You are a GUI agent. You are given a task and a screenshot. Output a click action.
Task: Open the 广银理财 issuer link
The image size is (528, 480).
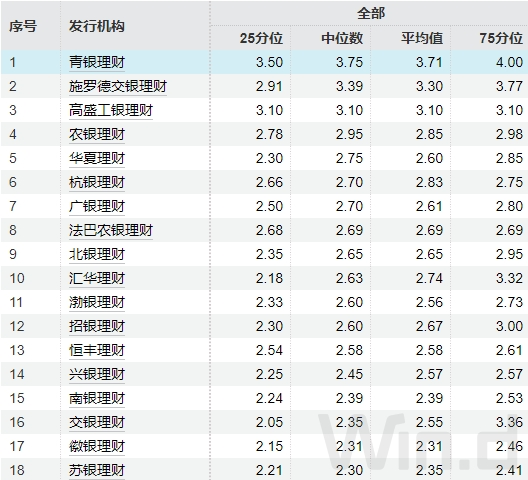point(97,206)
